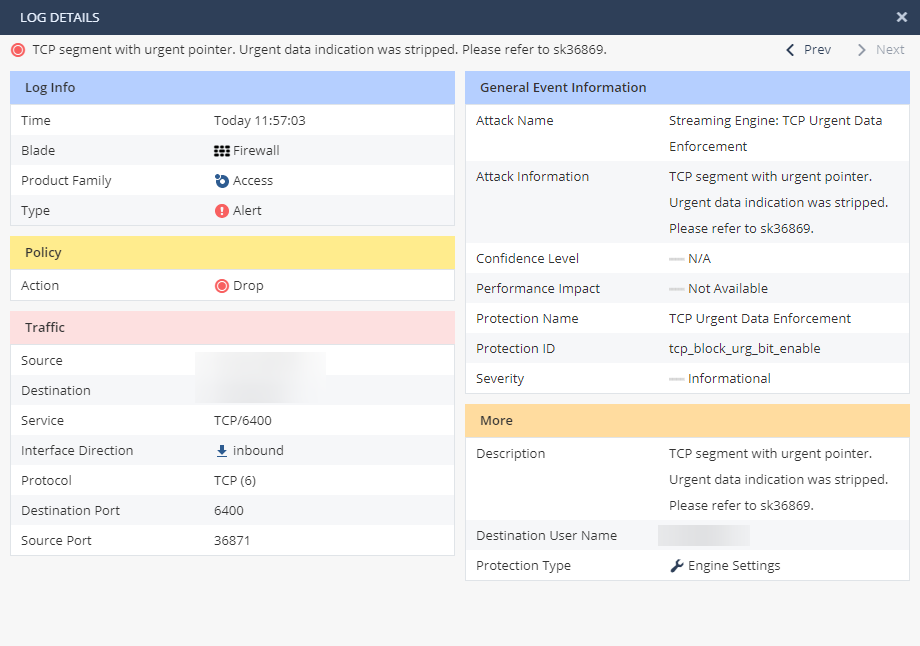The width and height of the screenshot is (920, 646).
Task: Select the General Event Information header
Action: coord(687,88)
